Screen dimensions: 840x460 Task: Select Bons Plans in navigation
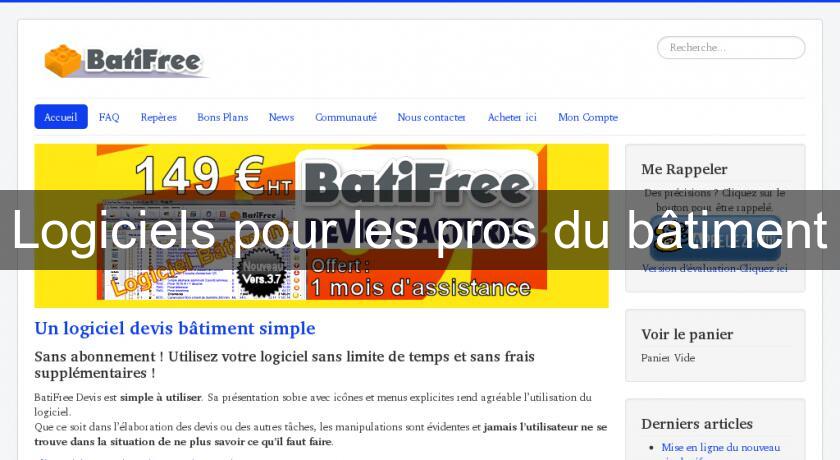coord(222,117)
